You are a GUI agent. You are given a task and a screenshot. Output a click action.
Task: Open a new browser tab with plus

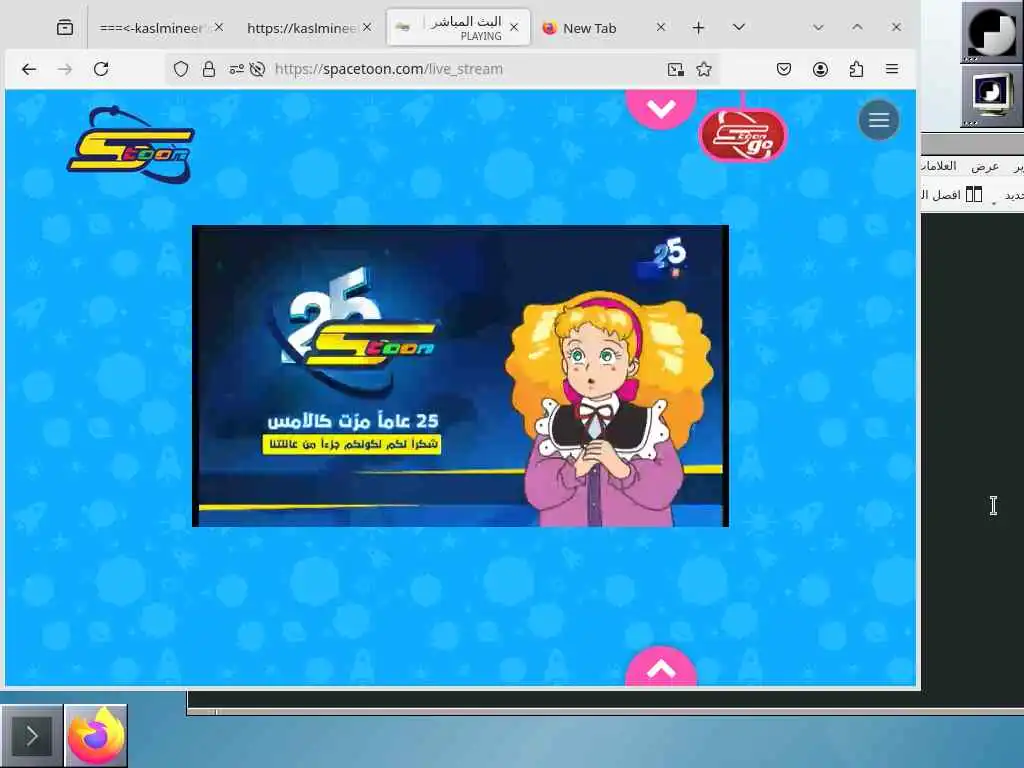point(698,27)
